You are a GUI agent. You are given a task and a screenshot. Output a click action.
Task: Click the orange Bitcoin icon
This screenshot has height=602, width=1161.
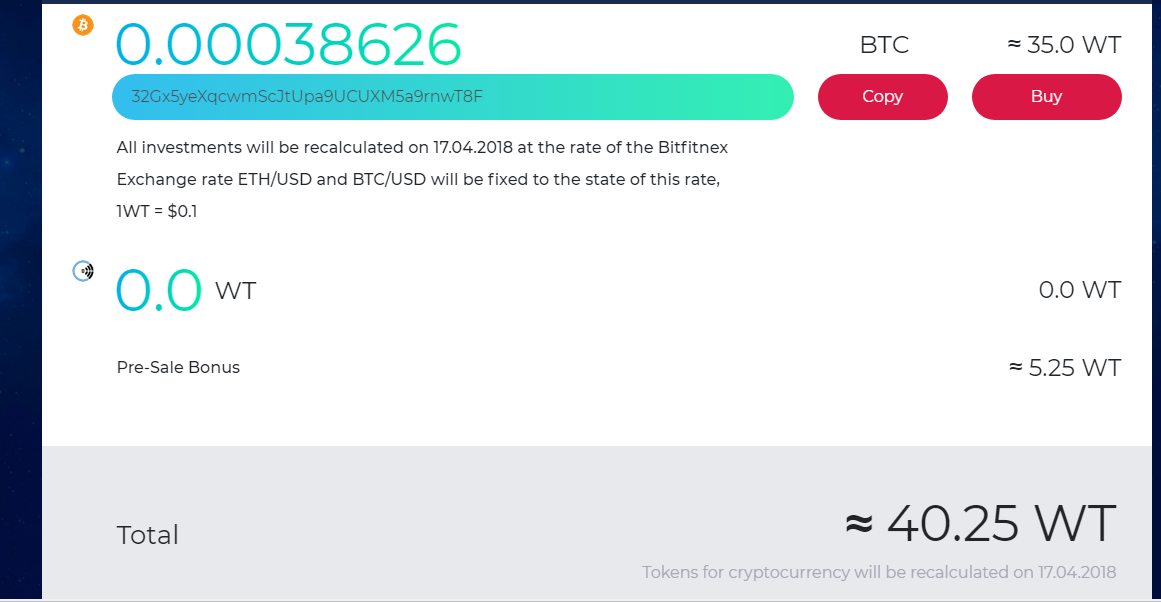(x=83, y=25)
